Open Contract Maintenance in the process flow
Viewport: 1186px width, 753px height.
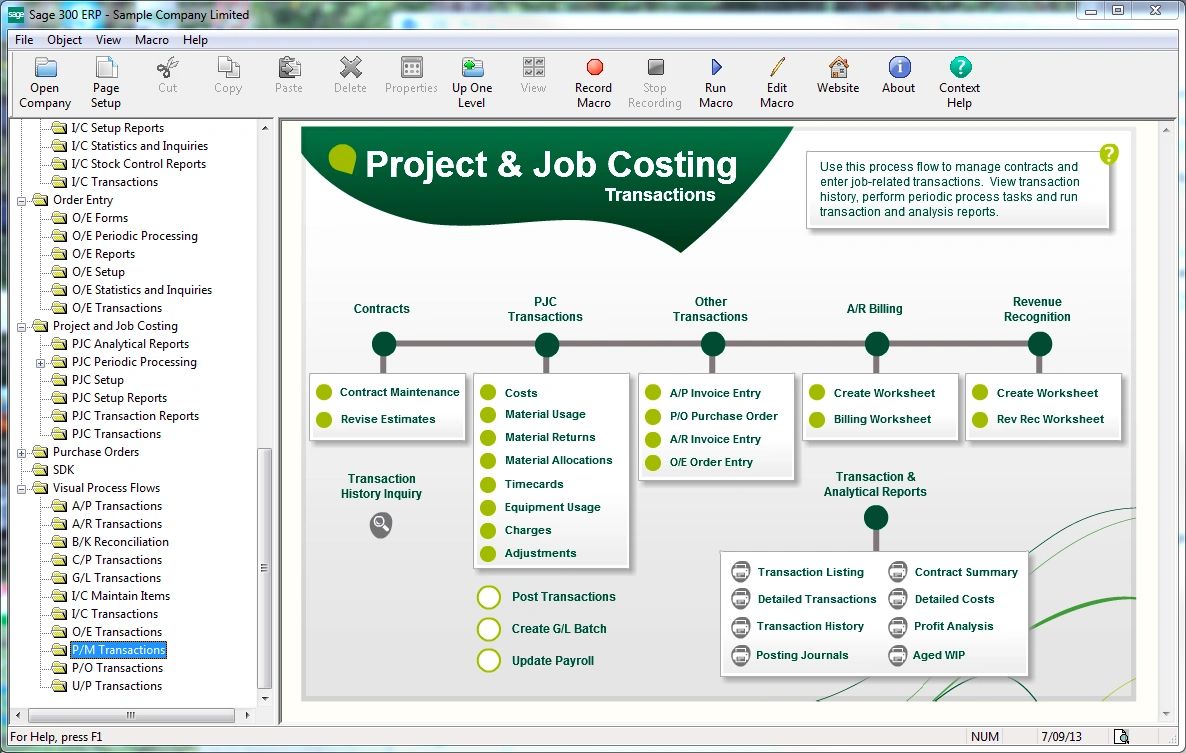[x=399, y=393]
